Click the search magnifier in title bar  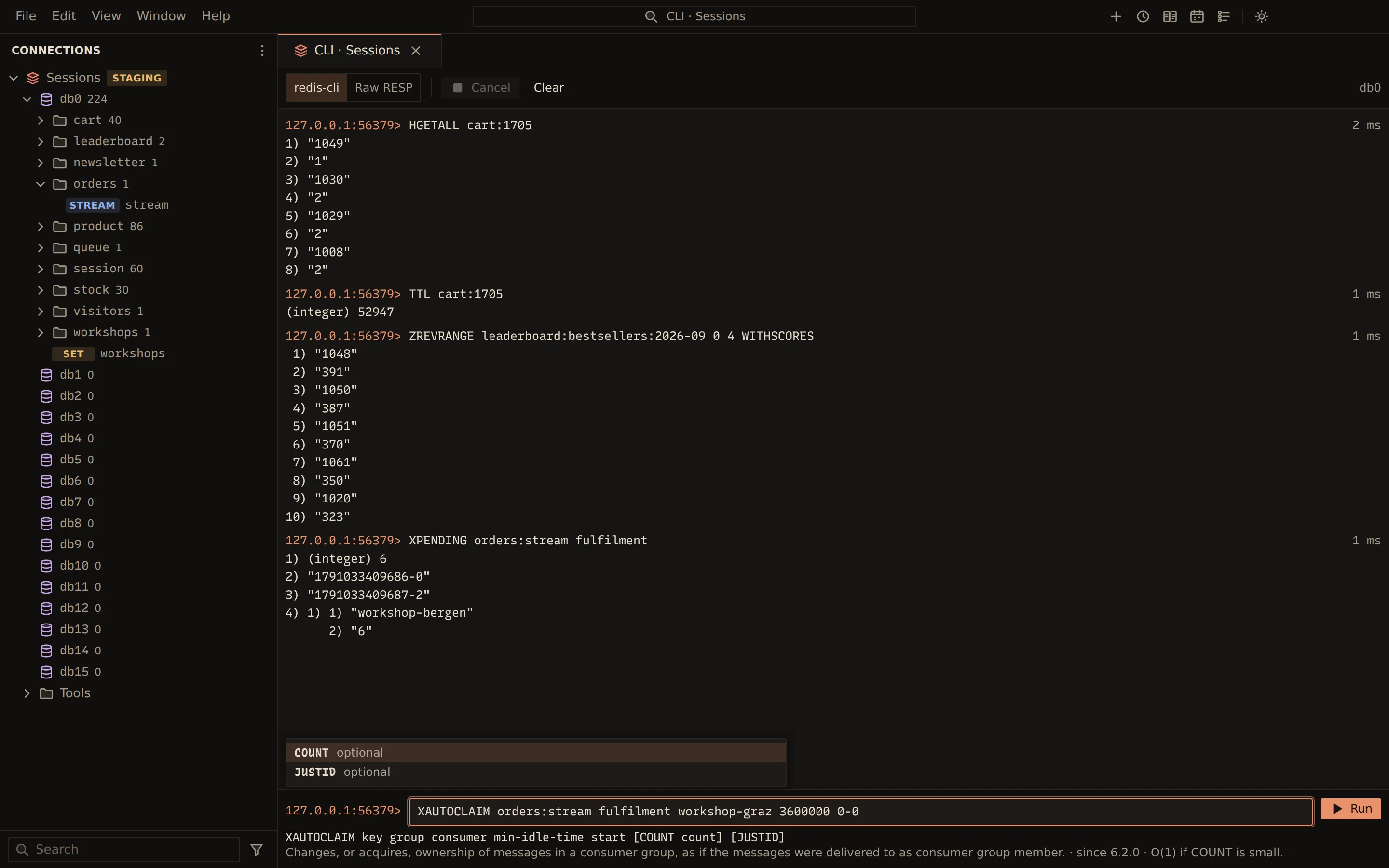click(x=650, y=16)
